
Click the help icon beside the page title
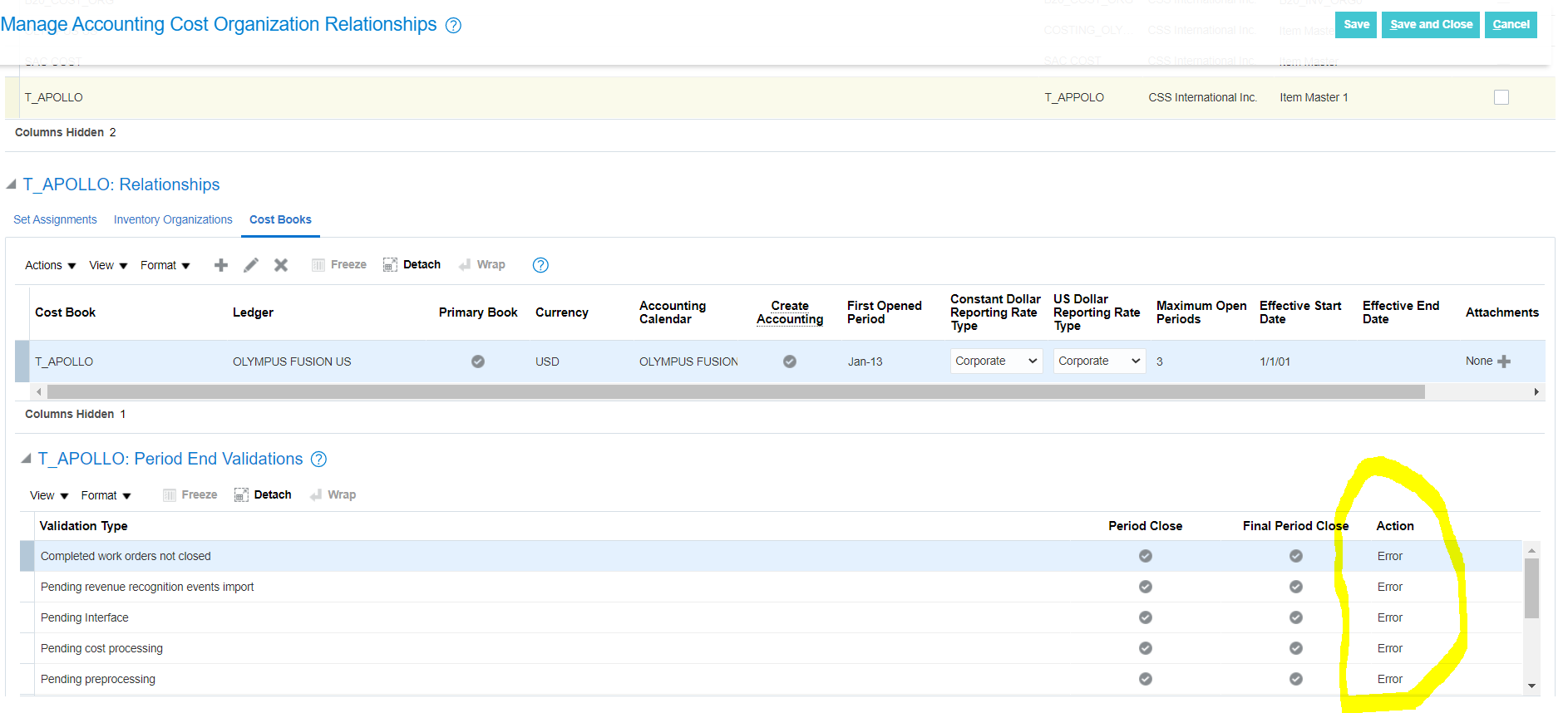[453, 26]
